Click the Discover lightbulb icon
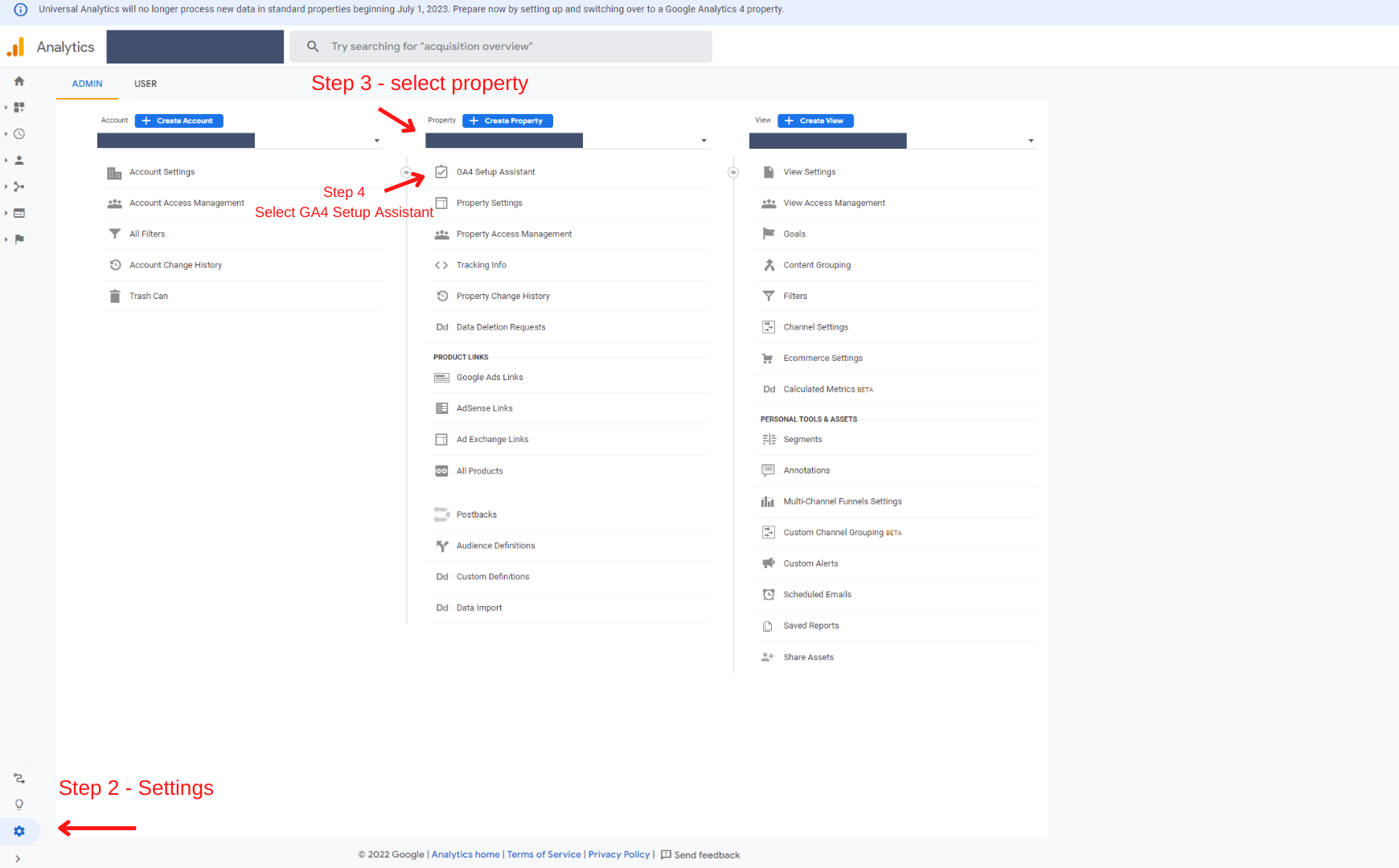Viewport: 1399px width, 868px height. click(x=19, y=805)
